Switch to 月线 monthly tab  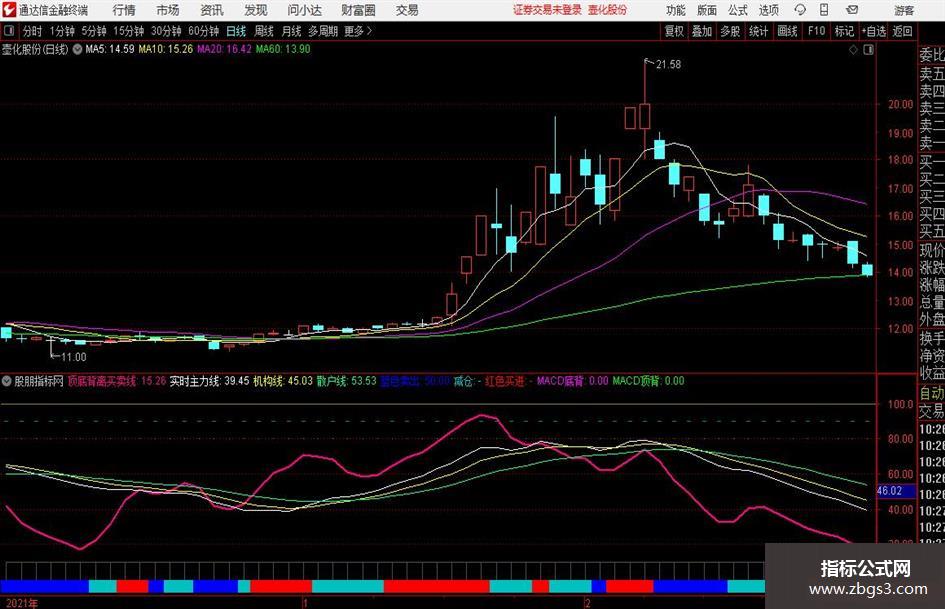[291, 31]
